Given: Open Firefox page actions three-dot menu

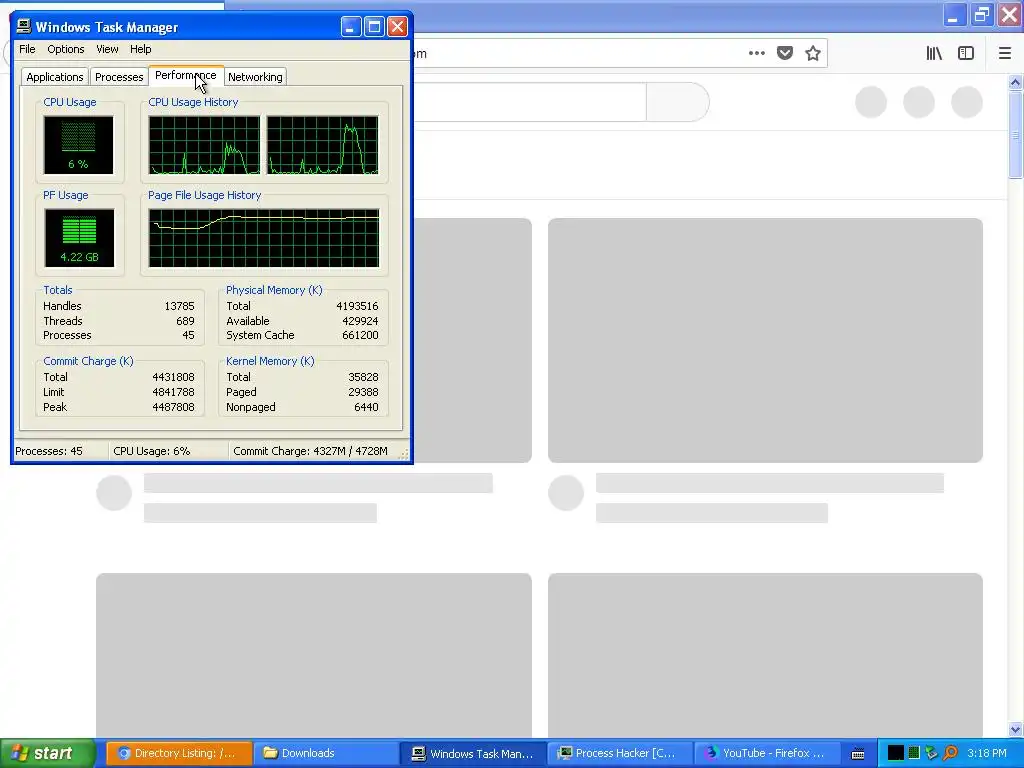Looking at the screenshot, I should click(x=756, y=53).
